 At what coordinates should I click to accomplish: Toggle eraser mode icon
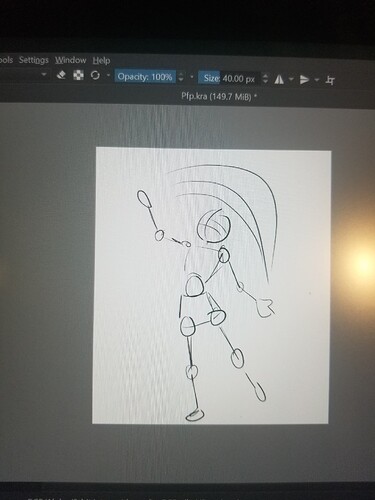pos(61,75)
